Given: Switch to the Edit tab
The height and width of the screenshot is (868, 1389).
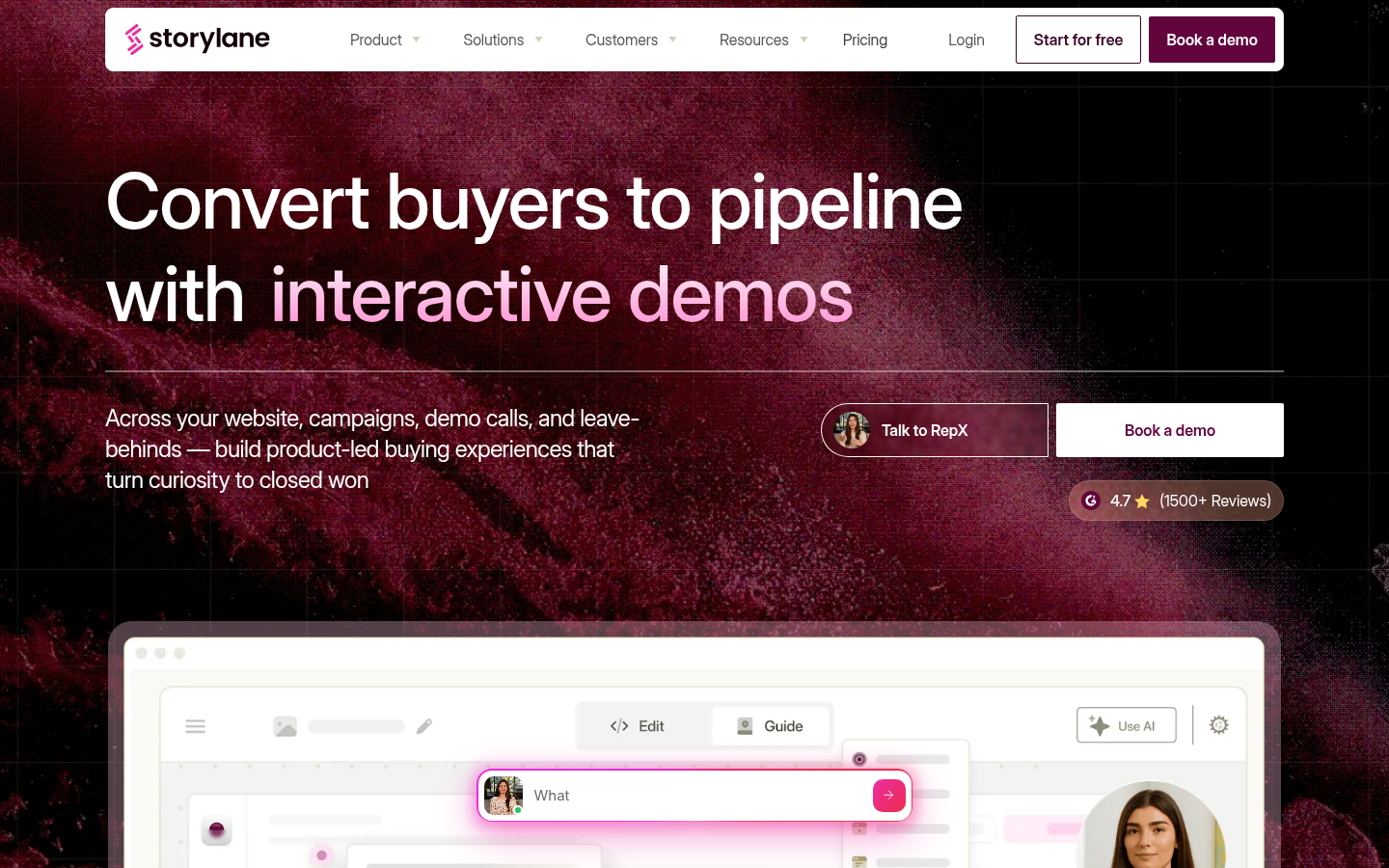Looking at the screenshot, I should pyautogui.click(x=638, y=726).
